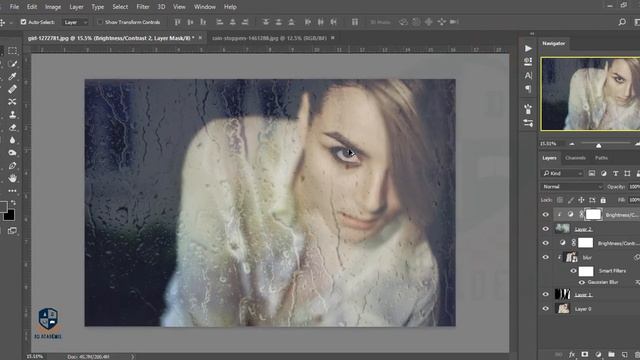Click the Navigator zoom-out mountain icon

tap(572, 144)
